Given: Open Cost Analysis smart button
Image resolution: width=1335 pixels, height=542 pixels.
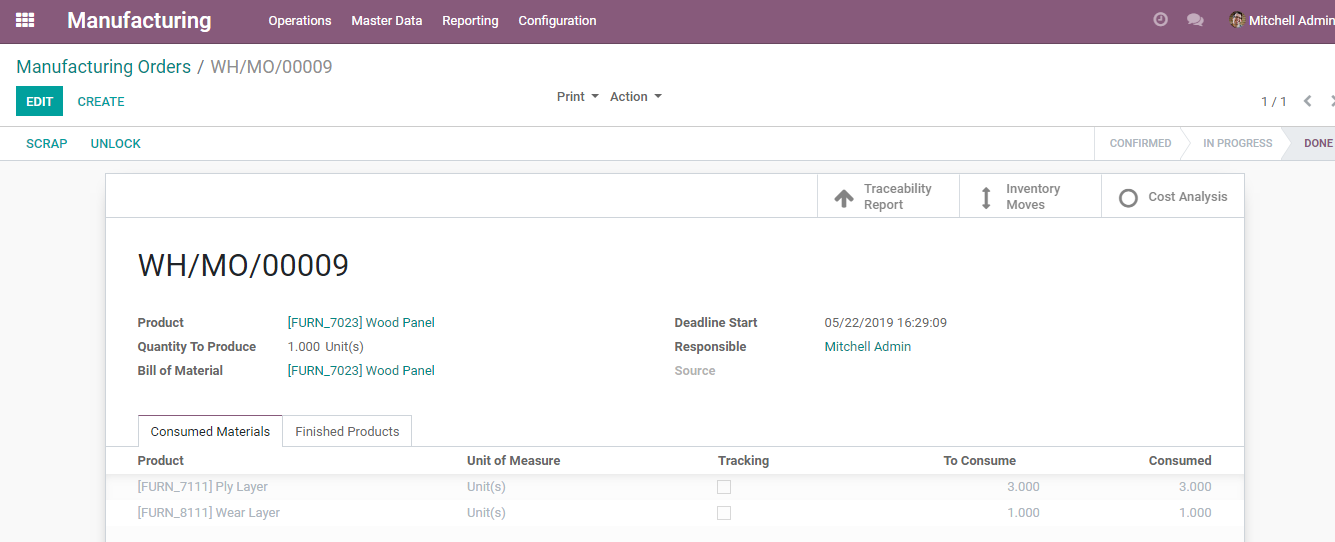Looking at the screenshot, I should point(1173,197).
